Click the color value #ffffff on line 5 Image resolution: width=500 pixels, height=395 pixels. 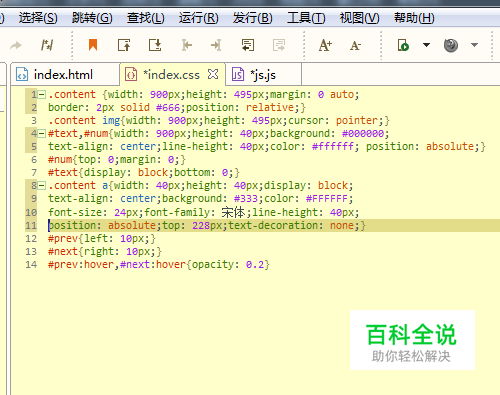point(333,146)
